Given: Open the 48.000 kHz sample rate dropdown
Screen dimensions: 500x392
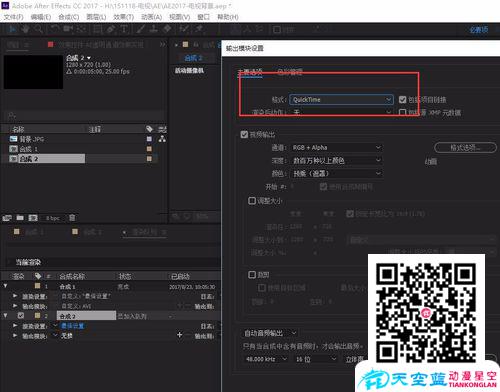Looking at the screenshot, I should coord(266,359).
